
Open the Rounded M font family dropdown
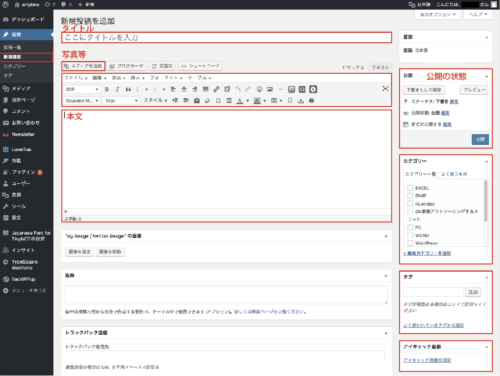tap(82, 100)
